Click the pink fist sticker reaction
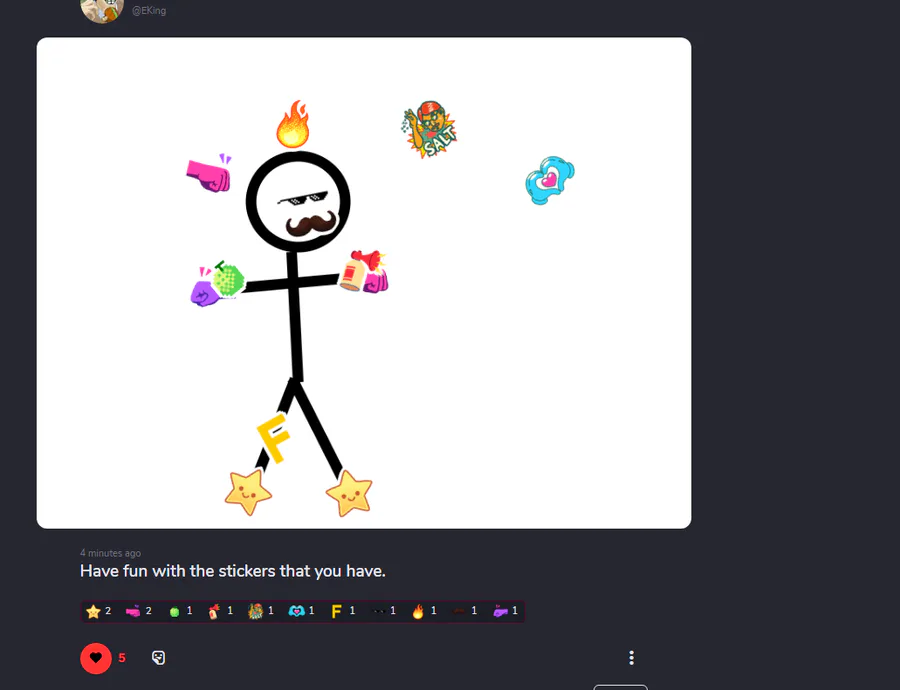This screenshot has height=690, width=900. 139,611
